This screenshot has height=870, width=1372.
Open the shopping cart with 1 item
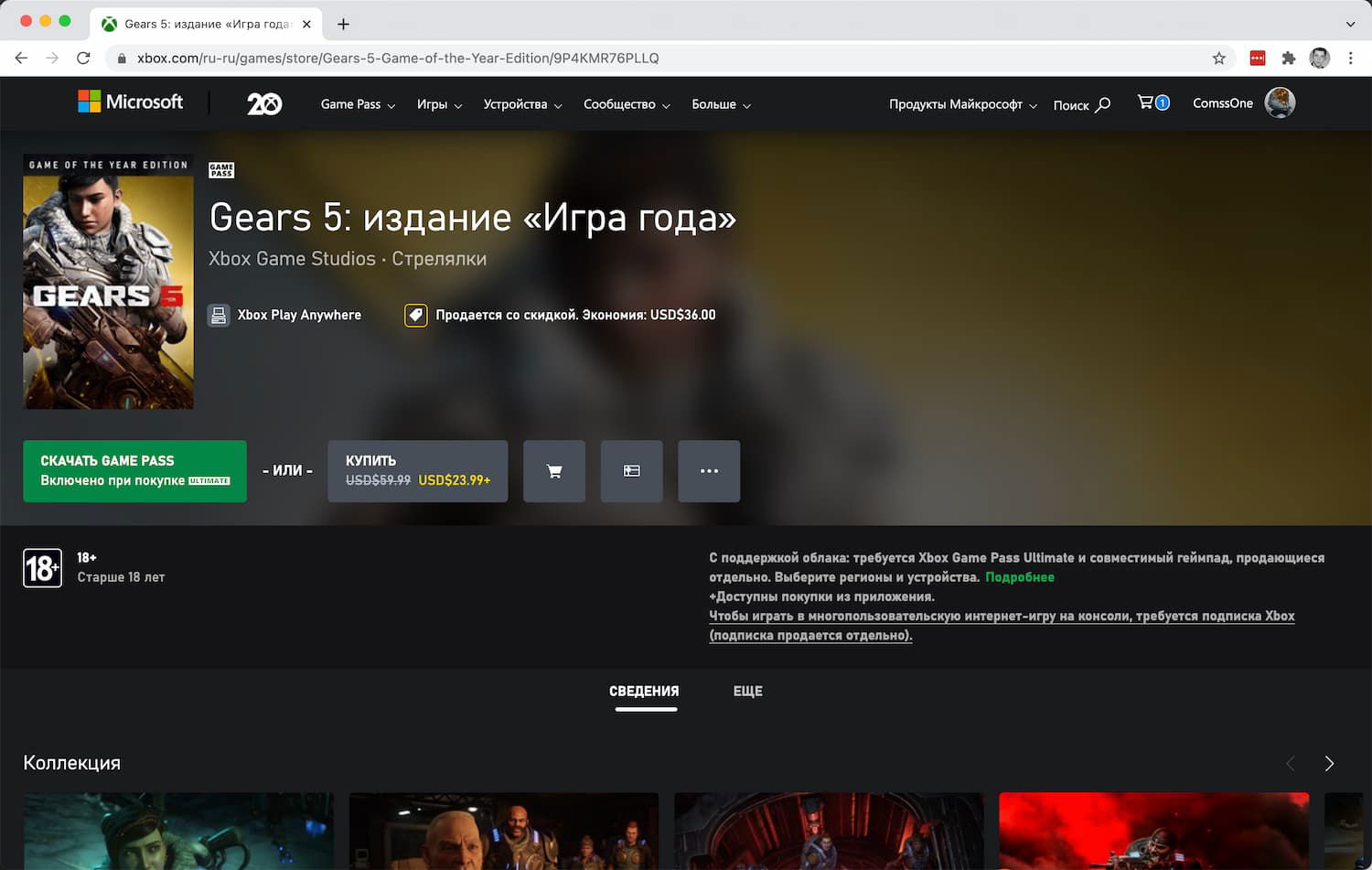pos(1152,102)
